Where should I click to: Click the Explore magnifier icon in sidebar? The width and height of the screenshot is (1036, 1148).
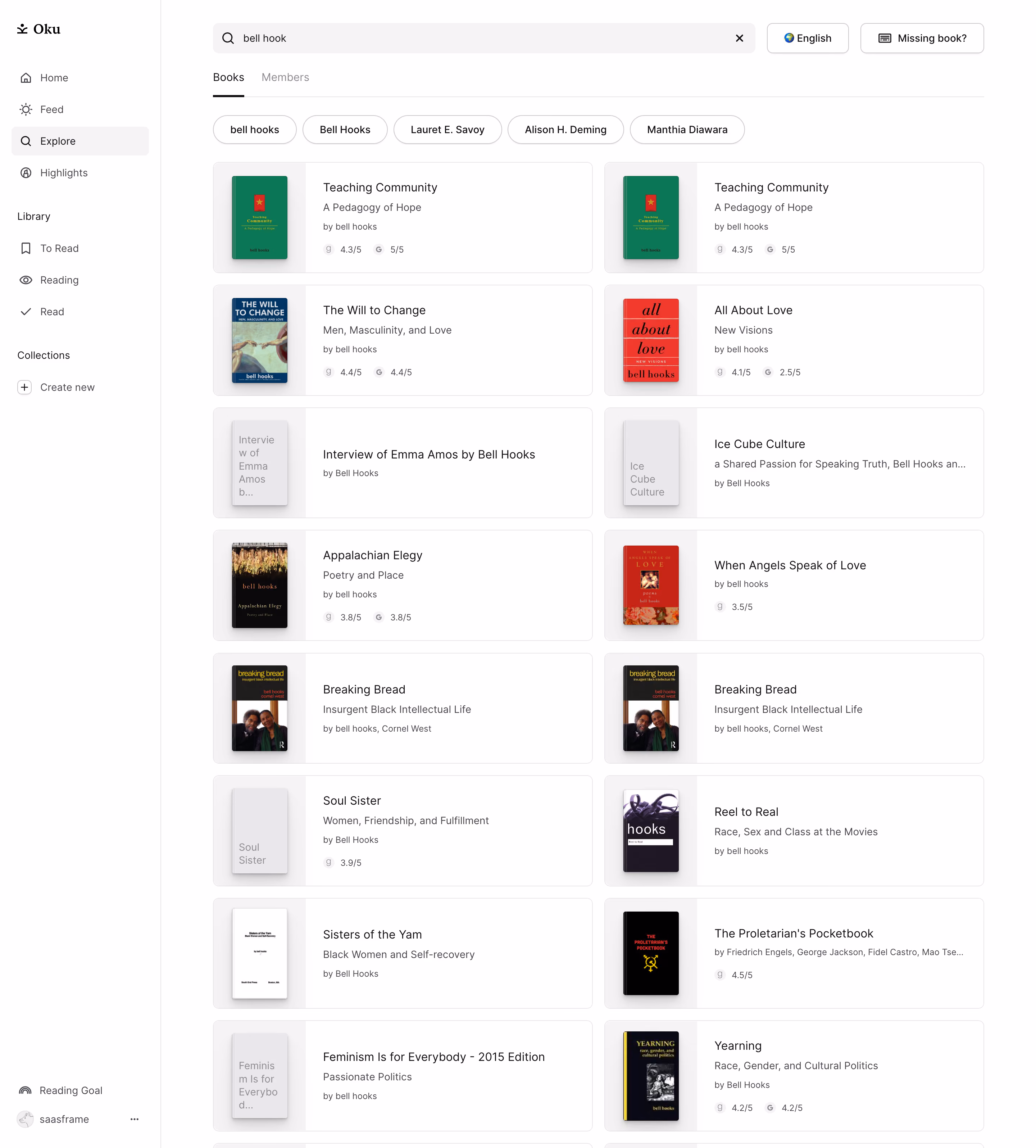pos(26,141)
